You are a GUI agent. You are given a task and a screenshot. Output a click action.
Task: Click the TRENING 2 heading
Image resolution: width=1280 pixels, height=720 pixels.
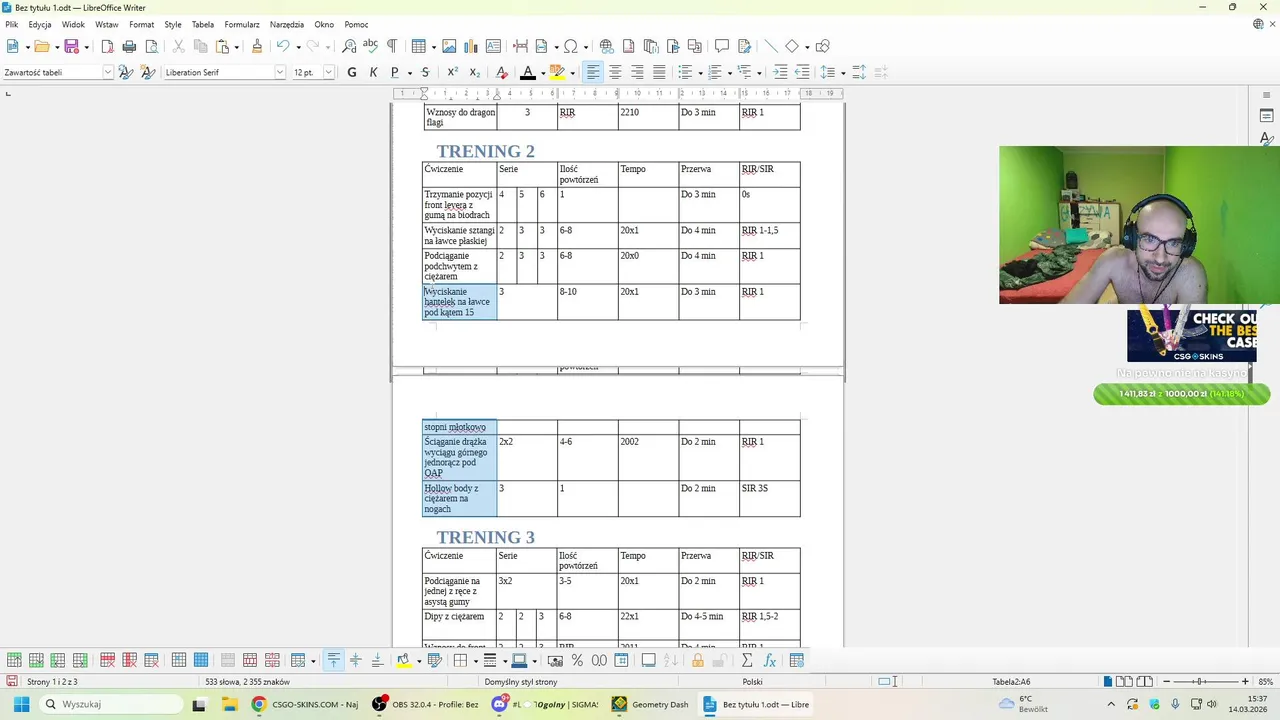[x=485, y=151]
